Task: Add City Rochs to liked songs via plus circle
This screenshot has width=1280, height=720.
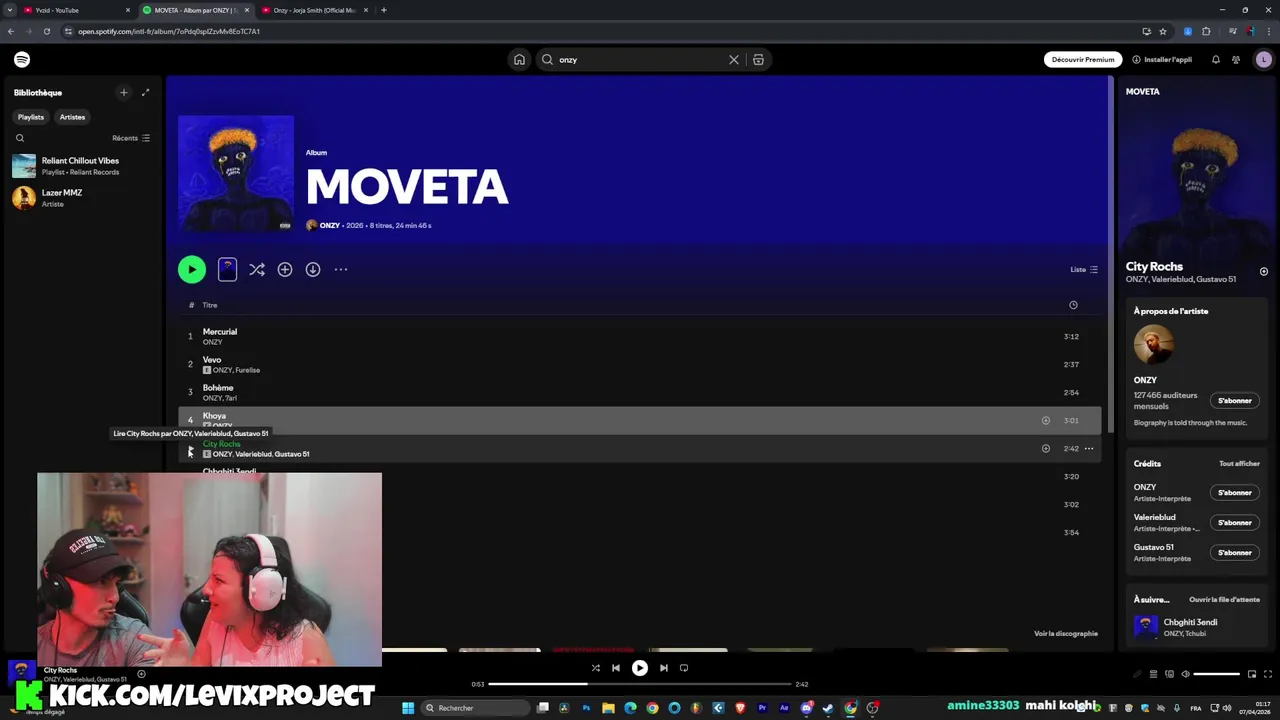Action: [1046, 449]
